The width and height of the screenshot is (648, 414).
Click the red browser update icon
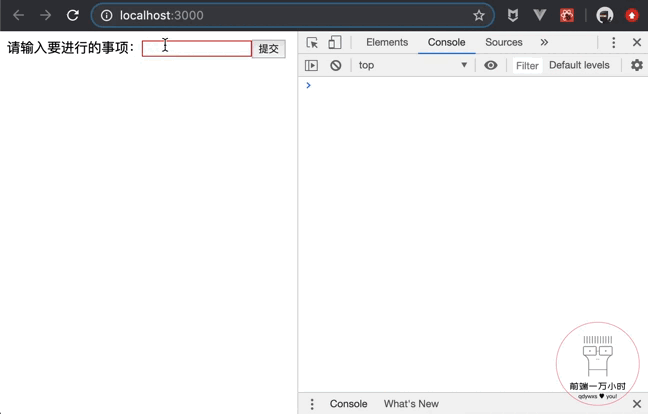tap(631, 15)
